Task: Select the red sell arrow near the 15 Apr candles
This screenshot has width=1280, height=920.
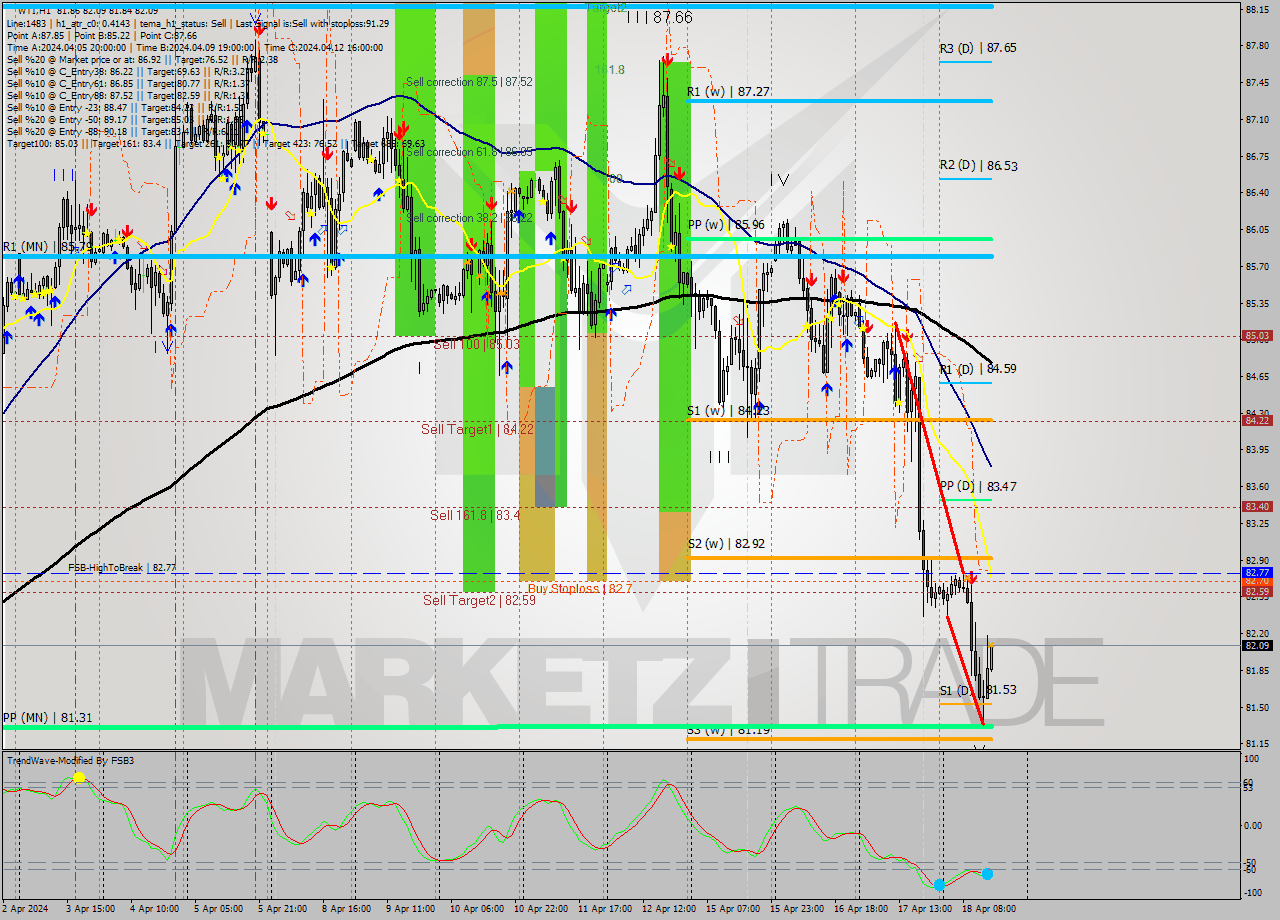Action: tap(812, 280)
